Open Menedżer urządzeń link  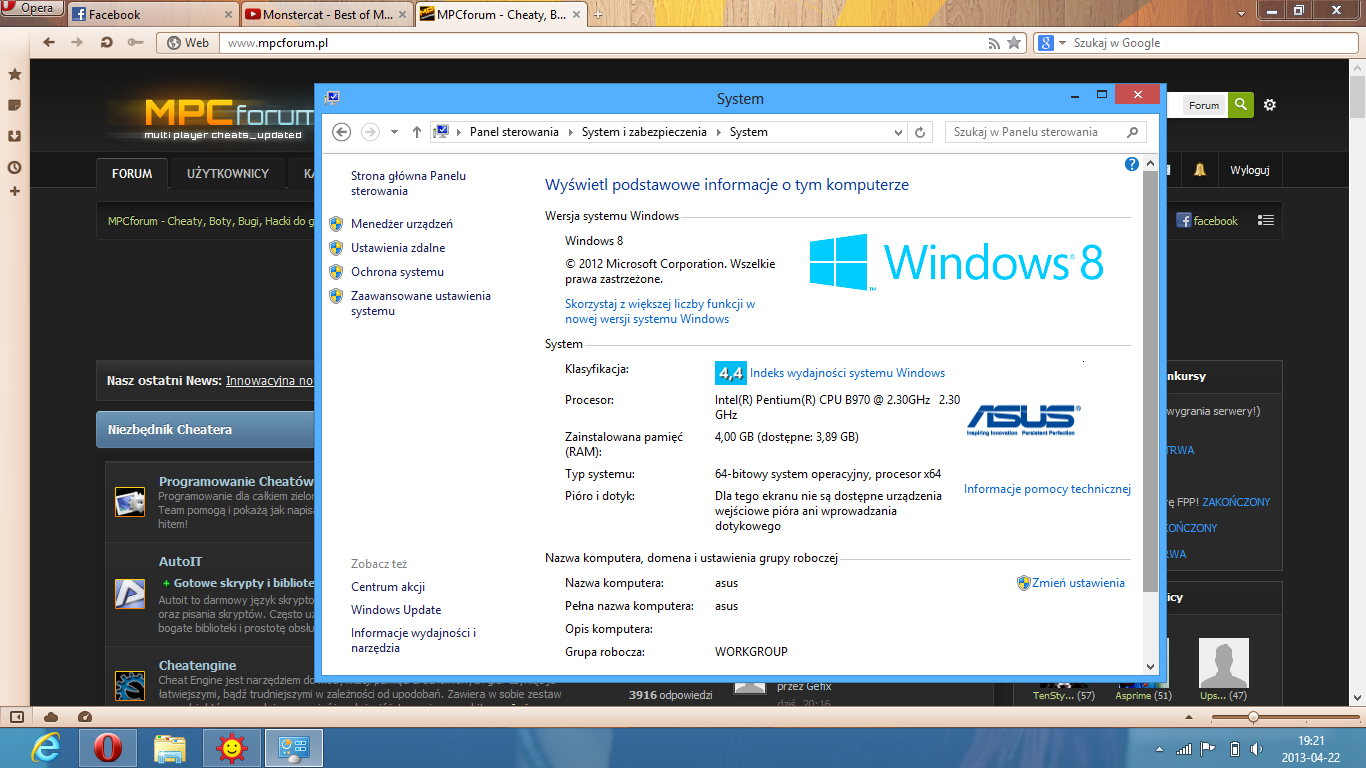402,224
